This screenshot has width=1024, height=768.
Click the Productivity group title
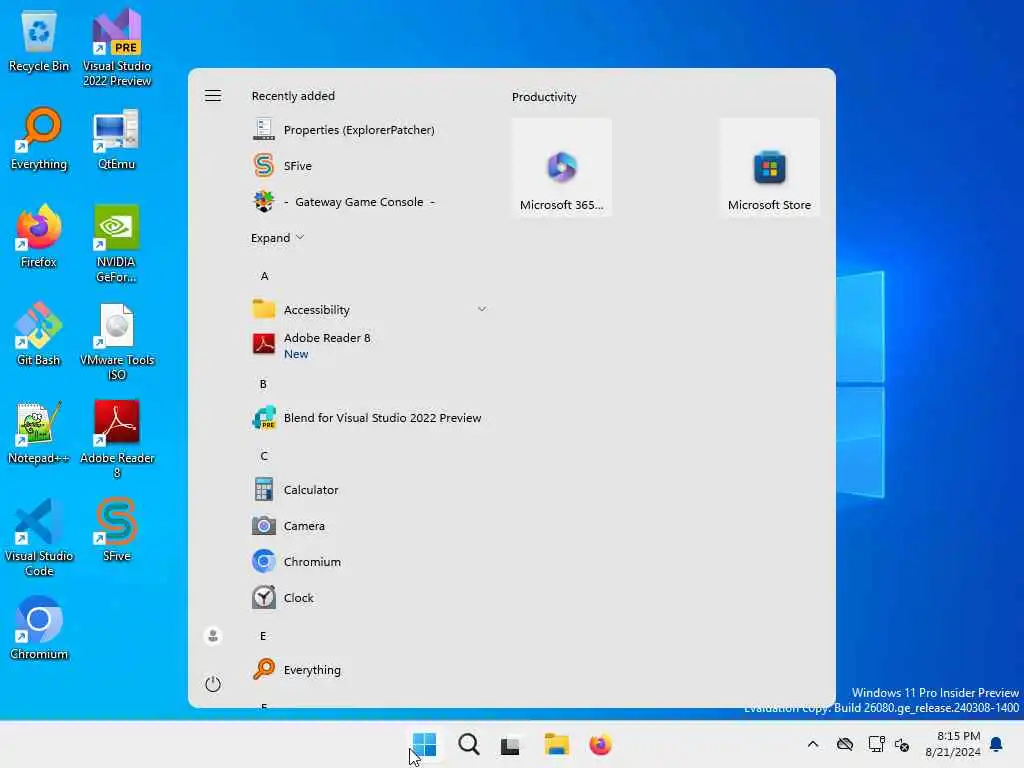pos(544,97)
